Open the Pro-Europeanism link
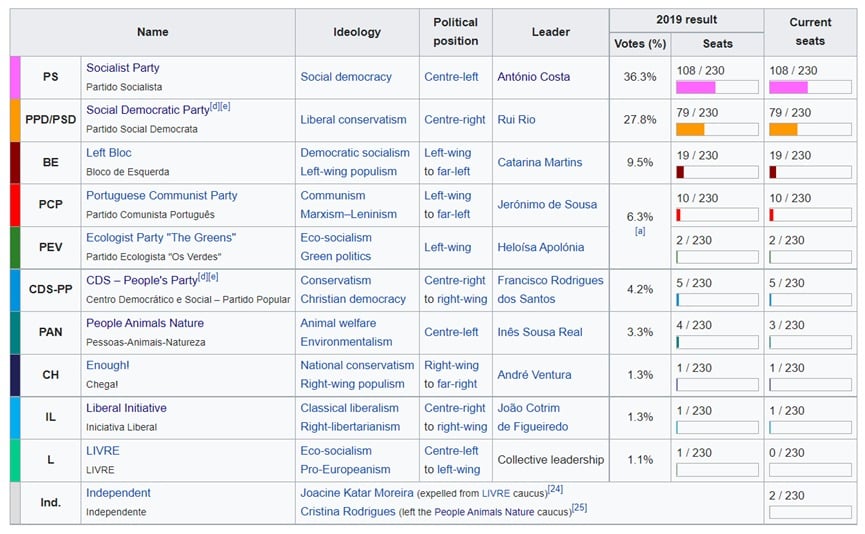865x534 pixels. pos(345,469)
